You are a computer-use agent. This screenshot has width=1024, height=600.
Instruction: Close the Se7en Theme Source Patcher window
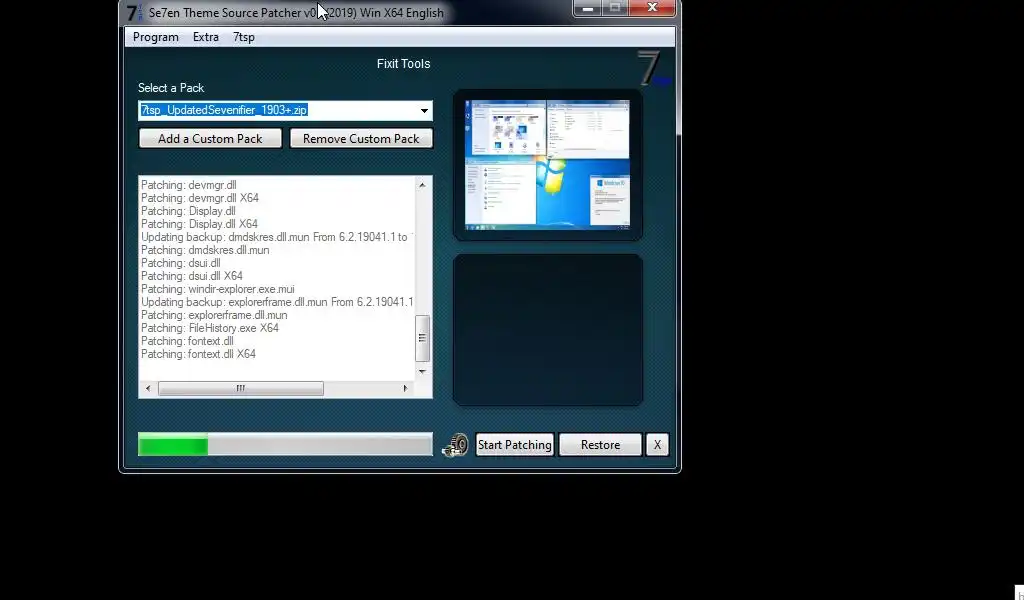point(652,8)
